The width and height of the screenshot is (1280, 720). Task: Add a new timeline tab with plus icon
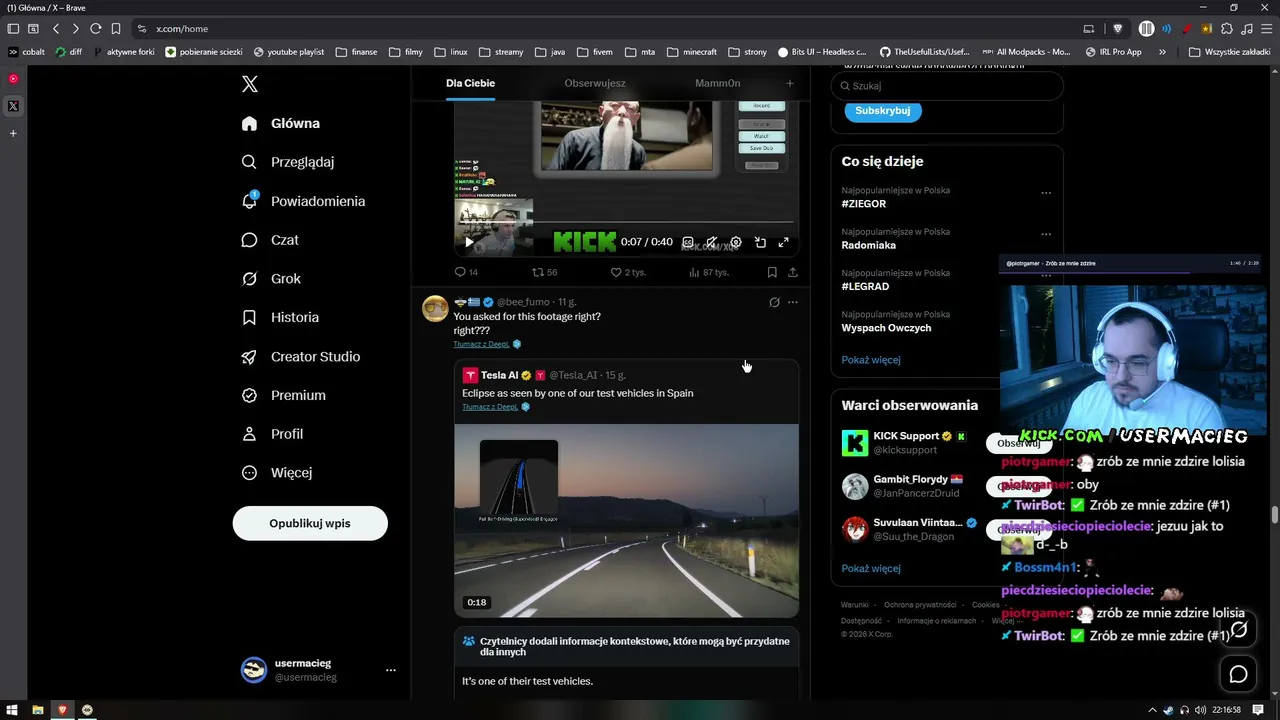789,83
